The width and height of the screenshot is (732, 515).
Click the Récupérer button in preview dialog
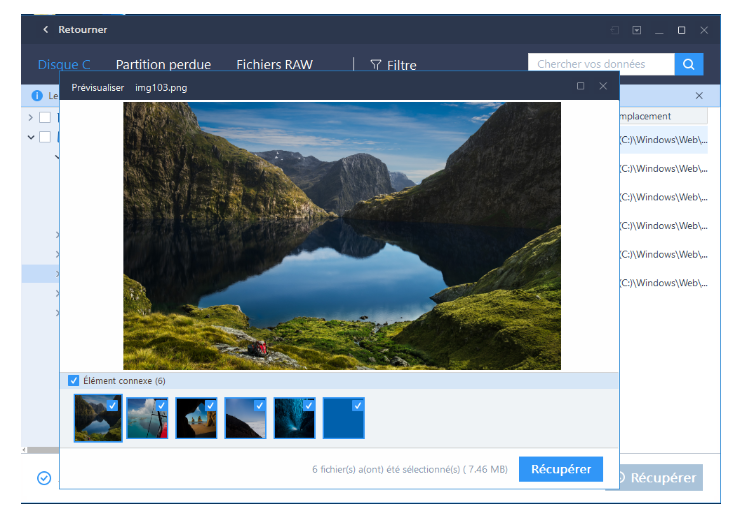(x=560, y=469)
